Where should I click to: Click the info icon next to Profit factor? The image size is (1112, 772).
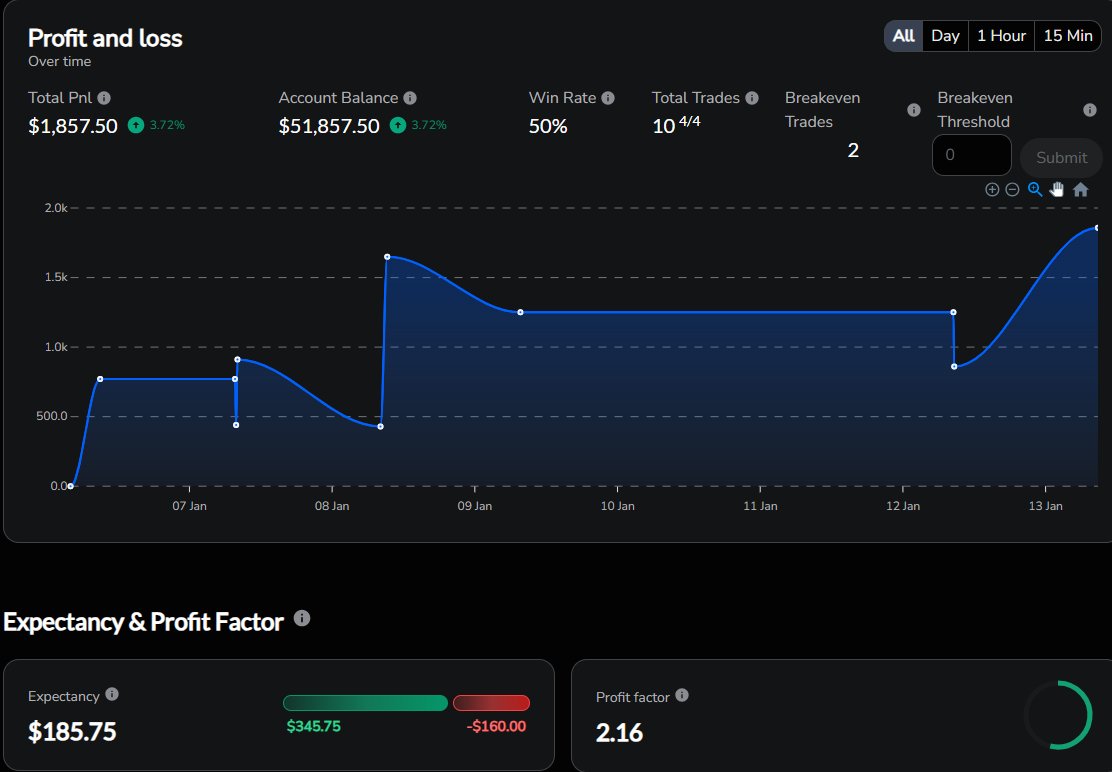[682, 695]
